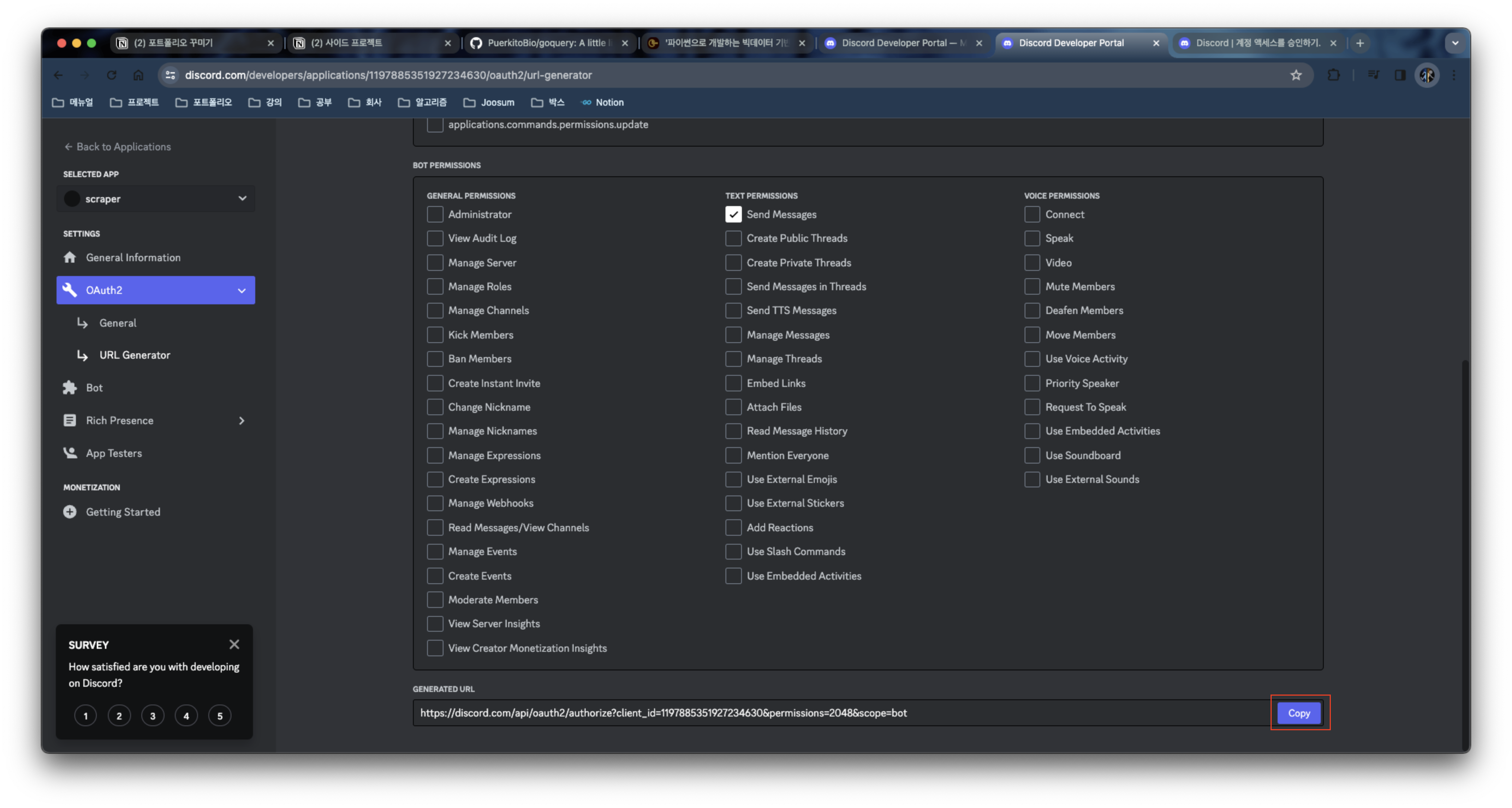
Task: Tick the Connect voice permission checkbox
Action: pyautogui.click(x=1032, y=214)
